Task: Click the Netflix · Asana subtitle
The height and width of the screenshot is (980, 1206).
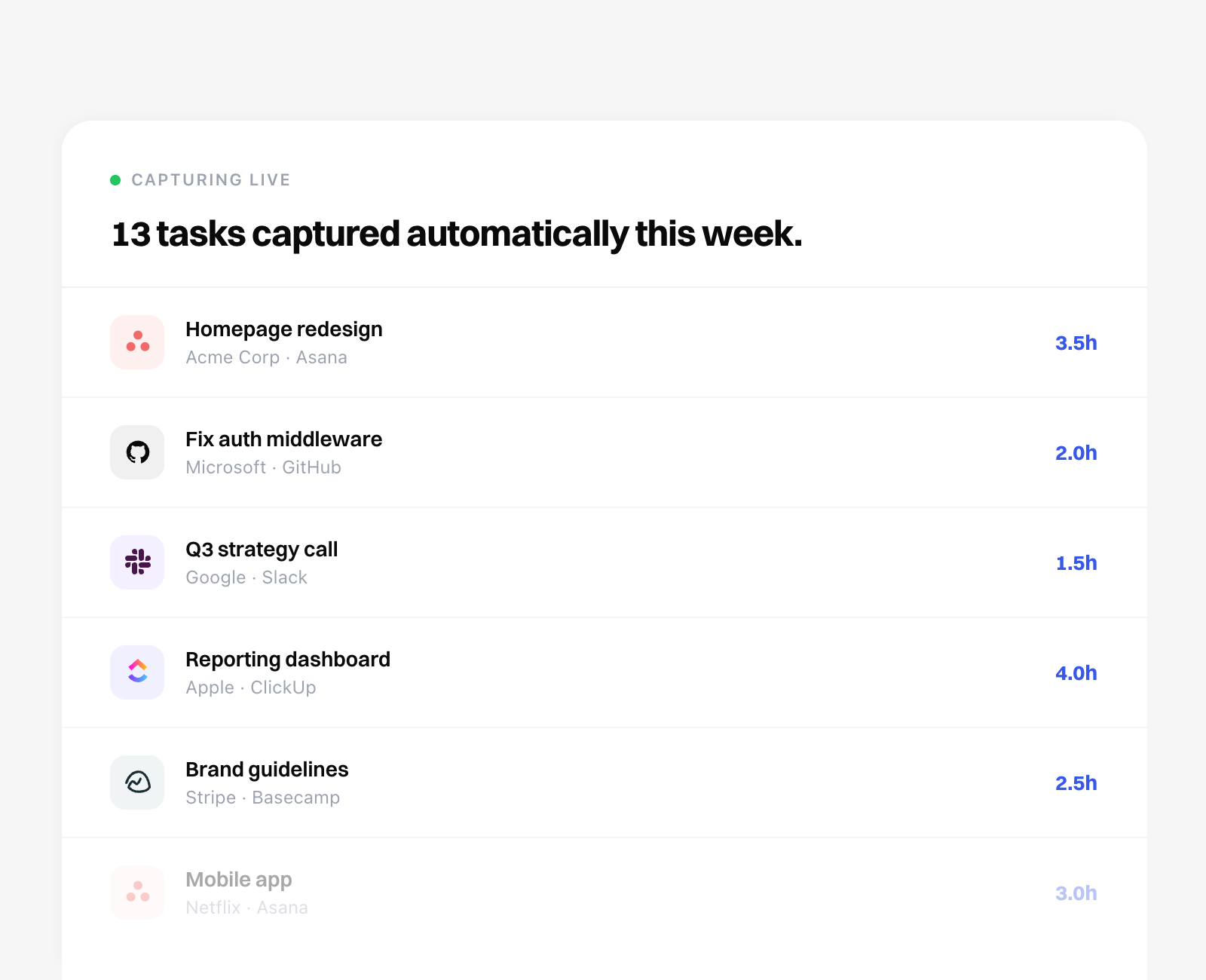Action: [x=247, y=908]
